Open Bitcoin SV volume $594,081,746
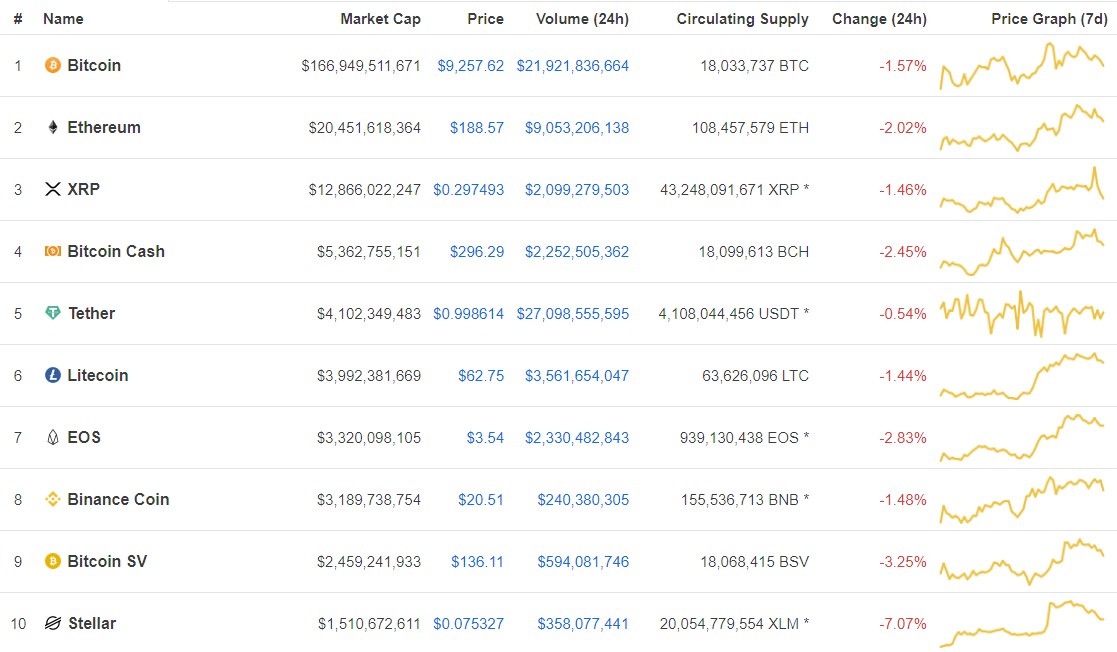This screenshot has width=1117, height=652. point(583,562)
